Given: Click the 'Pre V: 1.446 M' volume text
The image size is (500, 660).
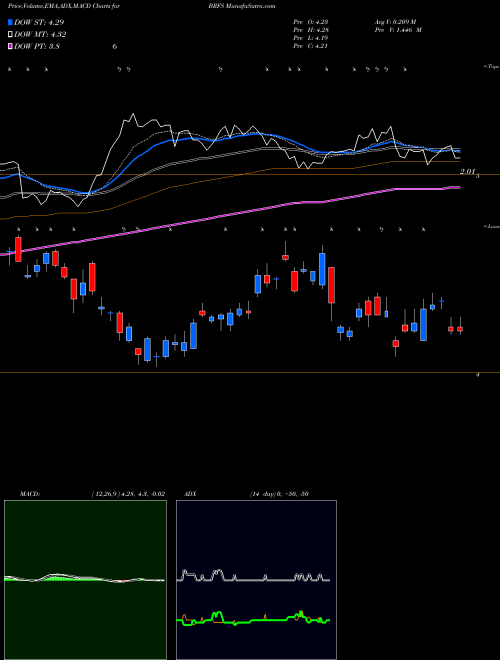Looking at the screenshot, I should coord(398,30).
